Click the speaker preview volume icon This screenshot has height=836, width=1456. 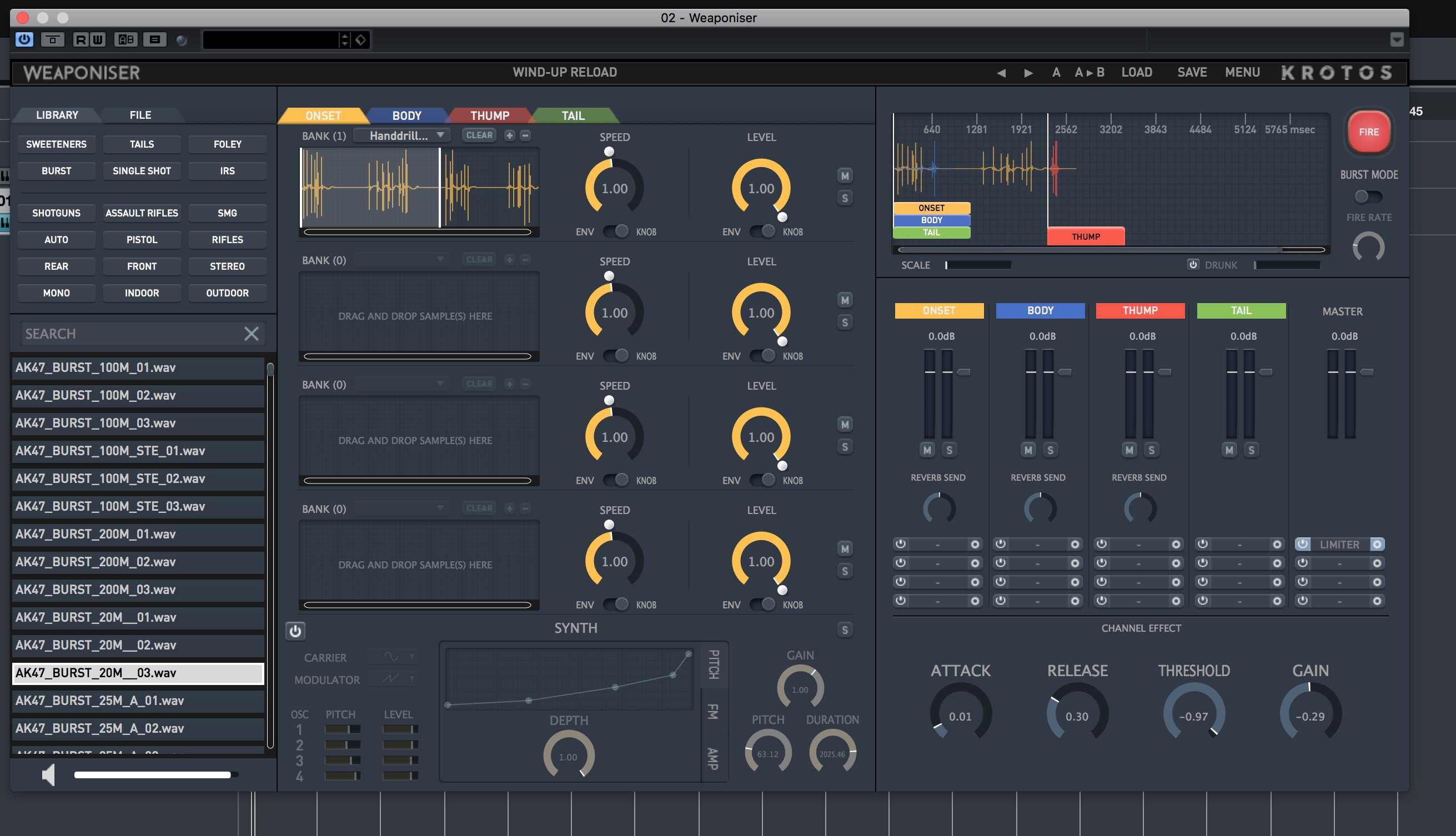49,774
